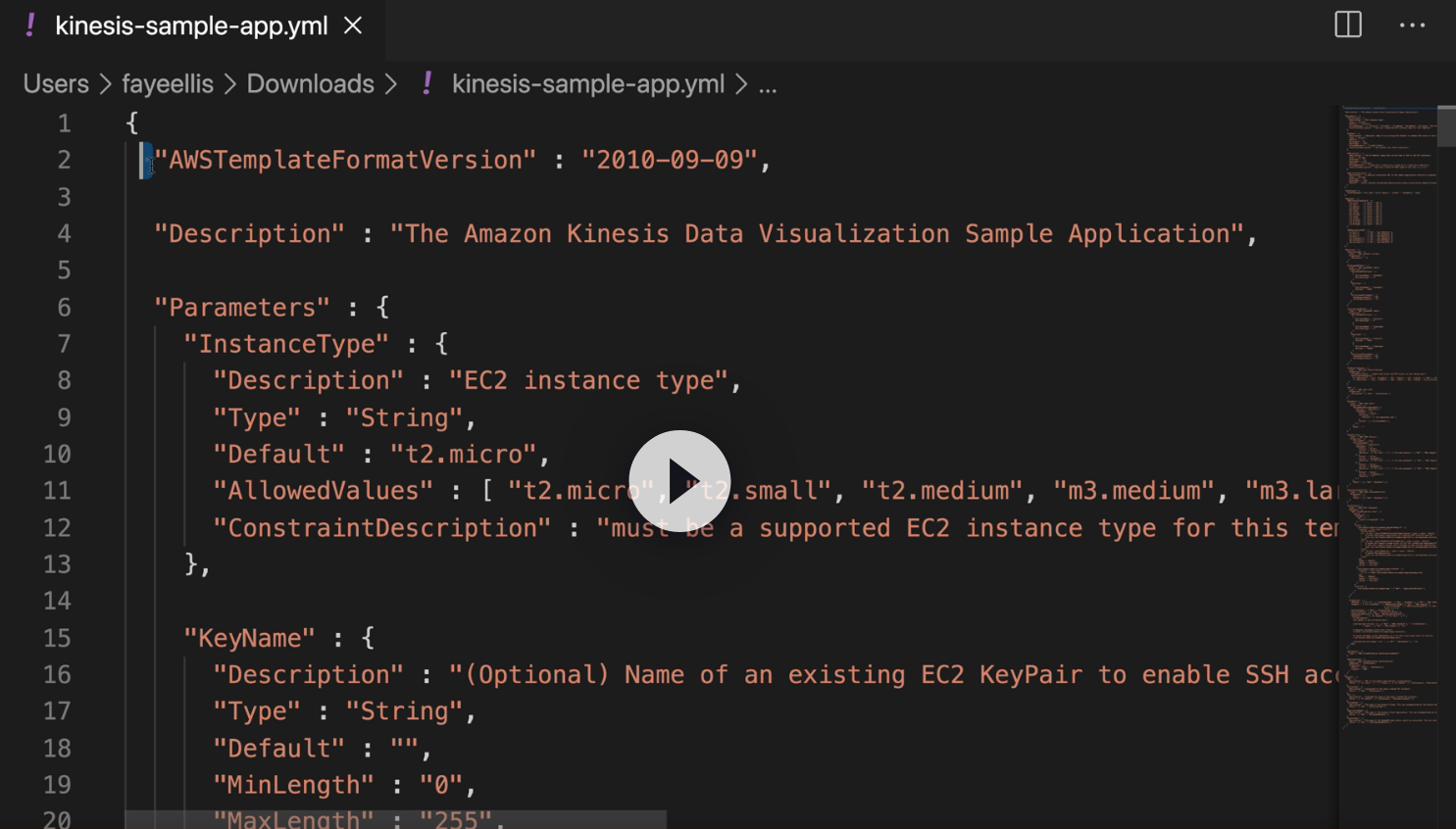Open the fayeellis breadcrumb
This screenshot has width=1456, height=829.
[x=168, y=84]
